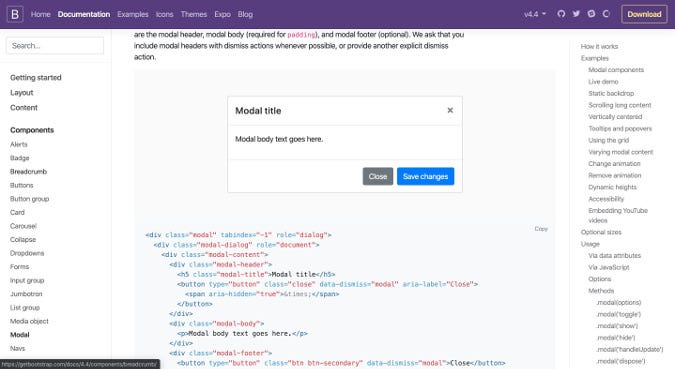The image size is (675, 369).
Task: Jump to Modal components section
Action: point(616,70)
